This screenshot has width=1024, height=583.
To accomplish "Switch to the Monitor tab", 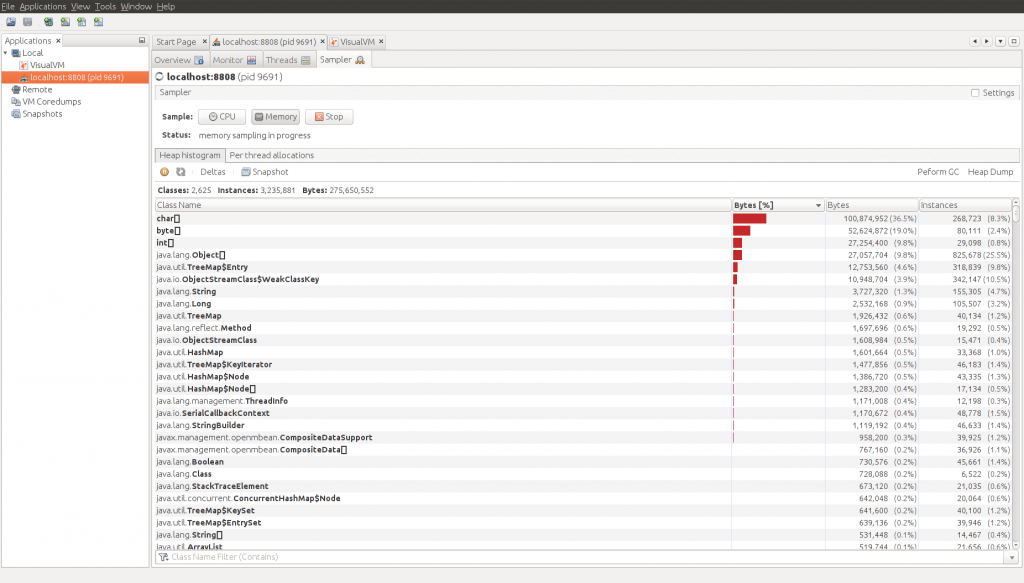I will click(x=234, y=60).
